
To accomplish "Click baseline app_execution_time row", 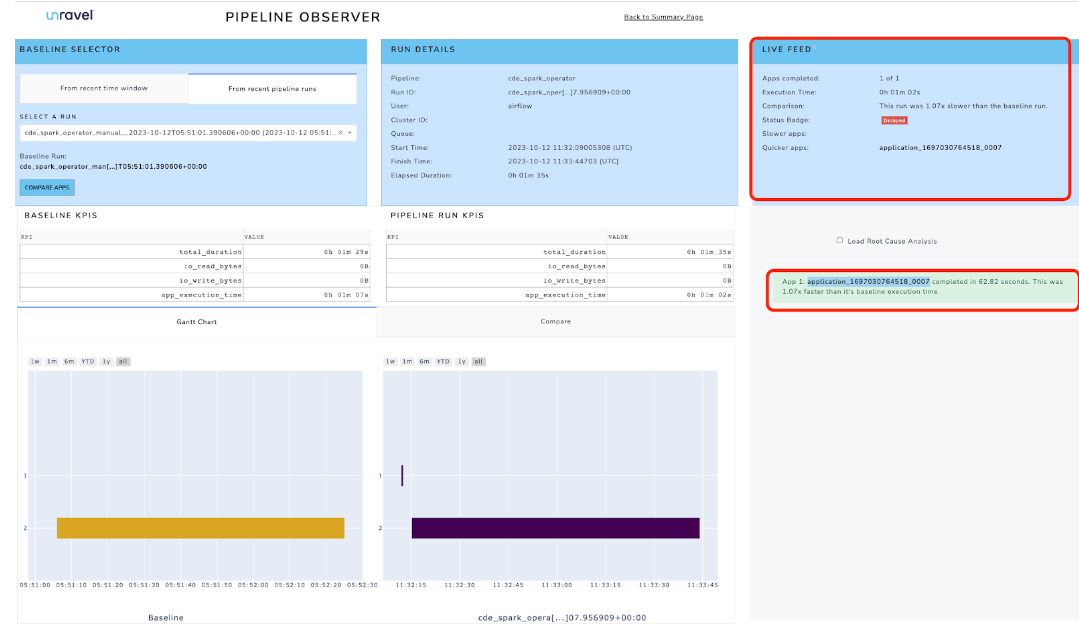I will point(195,295).
